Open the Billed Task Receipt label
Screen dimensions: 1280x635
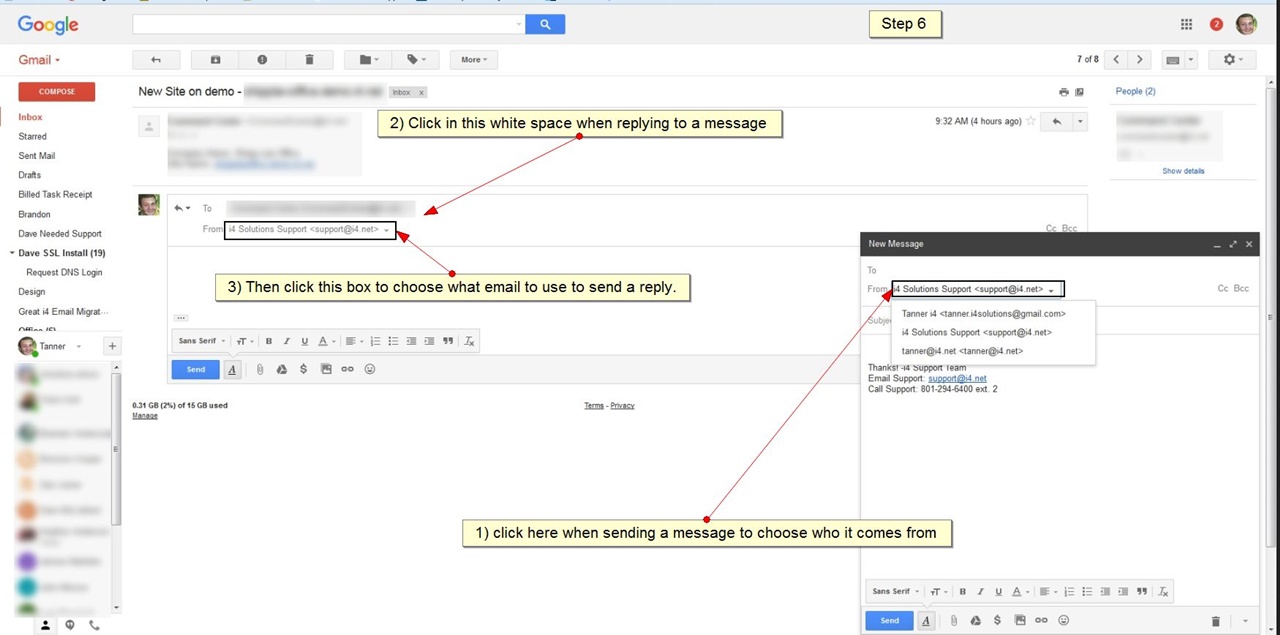tap(55, 195)
